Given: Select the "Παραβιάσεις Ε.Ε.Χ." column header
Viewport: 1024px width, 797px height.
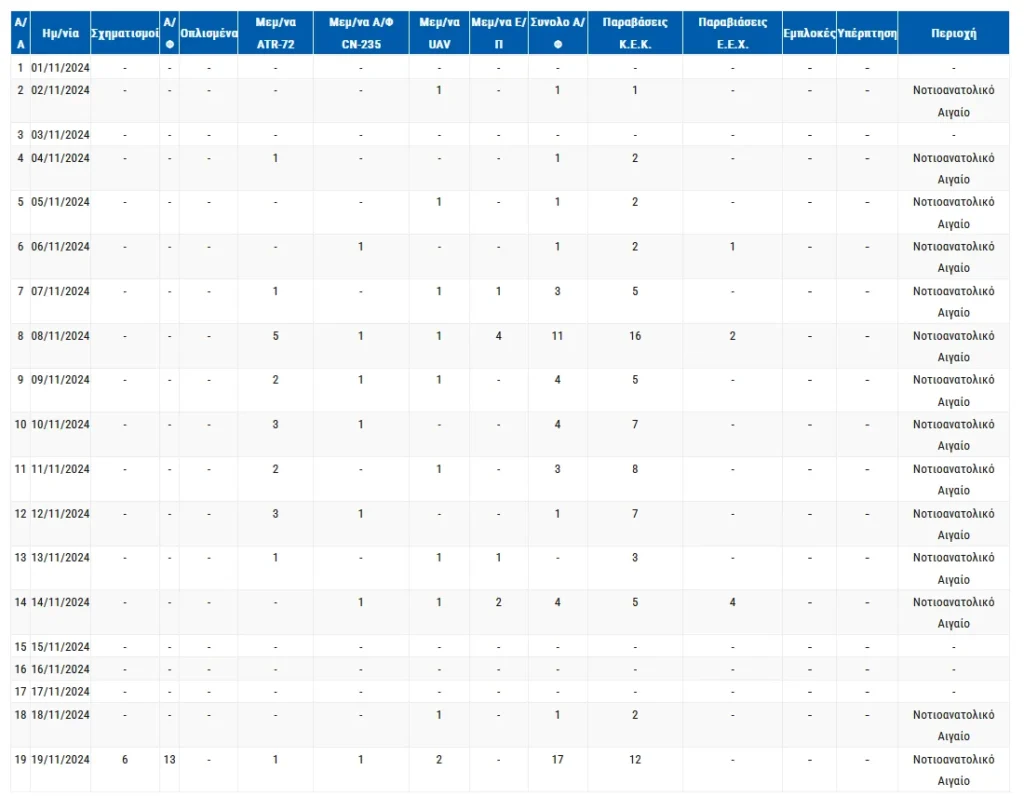Looking at the screenshot, I should [x=732, y=33].
